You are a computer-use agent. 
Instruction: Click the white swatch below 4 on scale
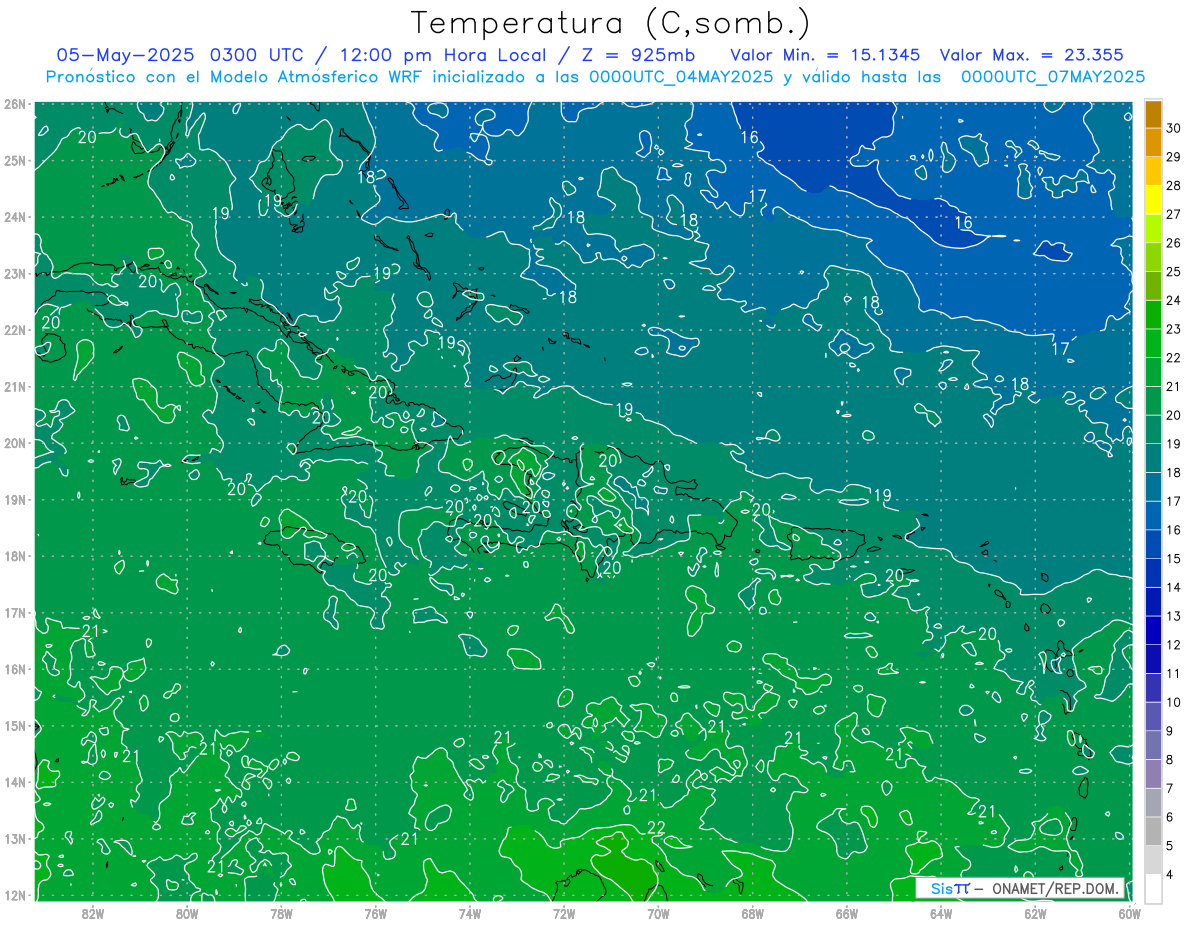[x=1153, y=888]
